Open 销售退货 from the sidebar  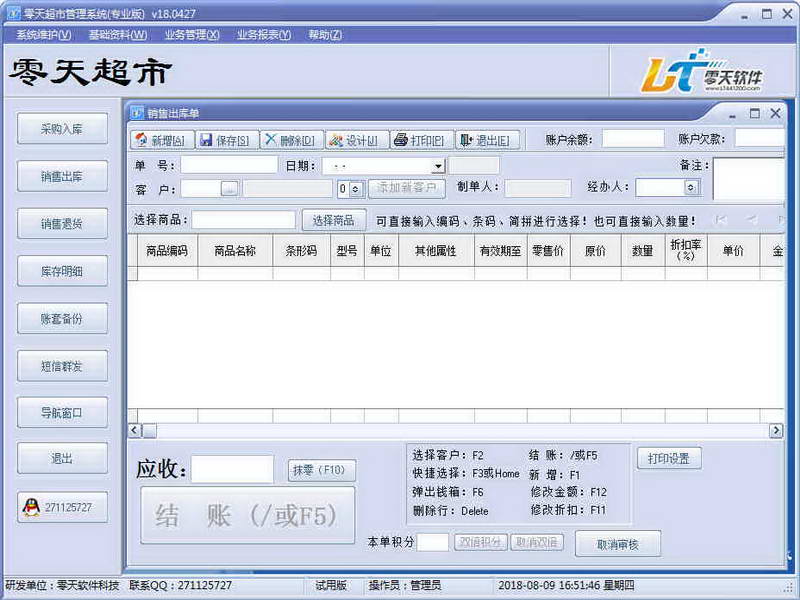[x=63, y=223]
